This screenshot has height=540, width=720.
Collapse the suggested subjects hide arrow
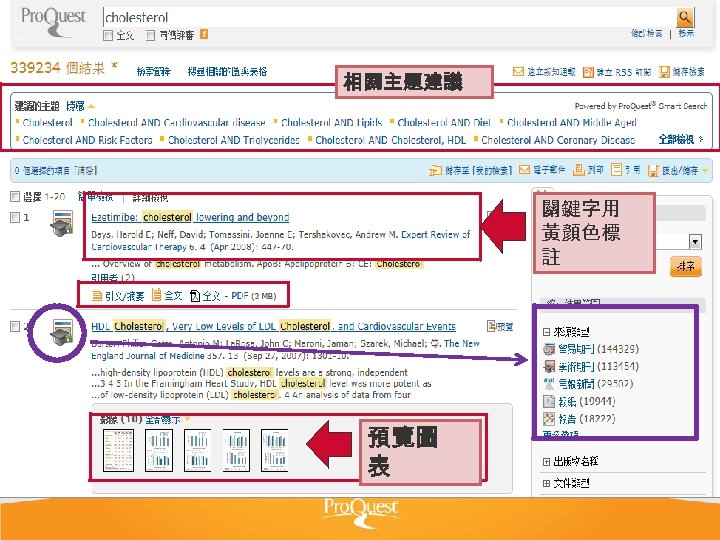coord(91,107)
